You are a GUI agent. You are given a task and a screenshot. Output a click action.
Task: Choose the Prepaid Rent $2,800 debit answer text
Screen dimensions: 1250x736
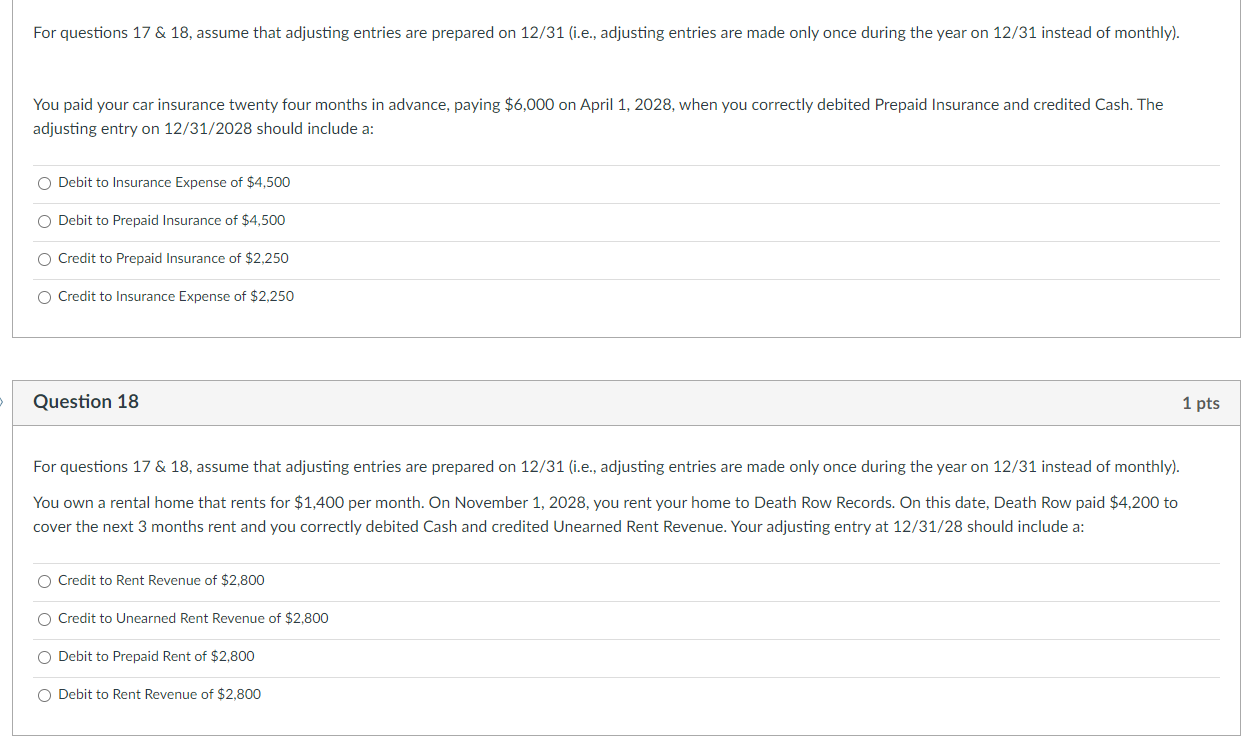(x=155, y=657)
